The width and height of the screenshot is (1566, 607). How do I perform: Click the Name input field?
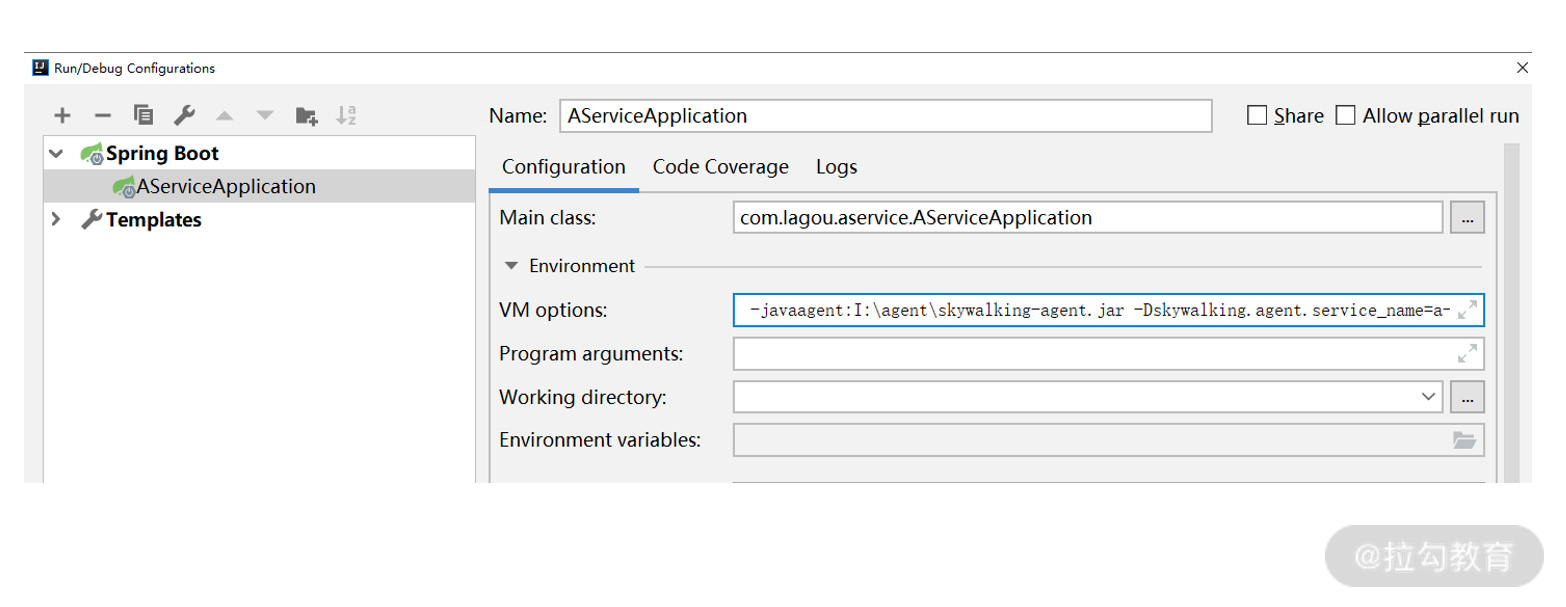[x=884, y=116]
